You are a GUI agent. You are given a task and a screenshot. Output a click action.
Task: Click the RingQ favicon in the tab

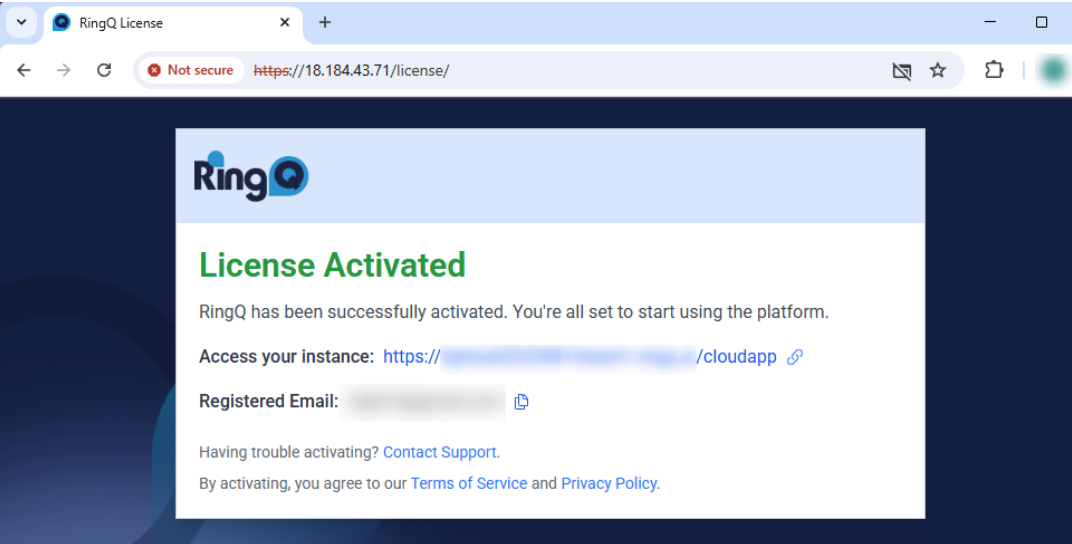62,23
